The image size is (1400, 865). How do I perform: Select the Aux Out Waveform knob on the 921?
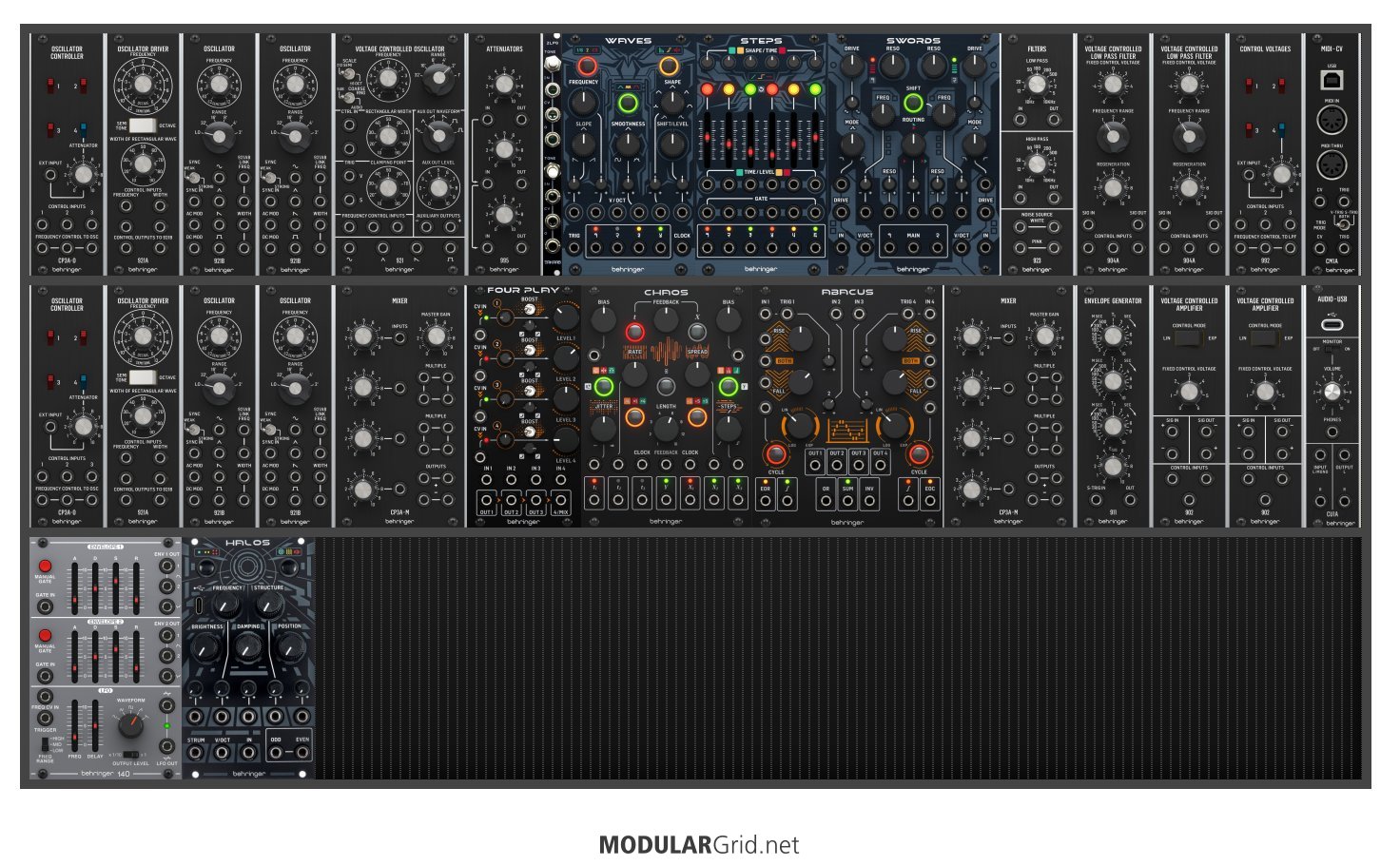click(x=438, y=135)
